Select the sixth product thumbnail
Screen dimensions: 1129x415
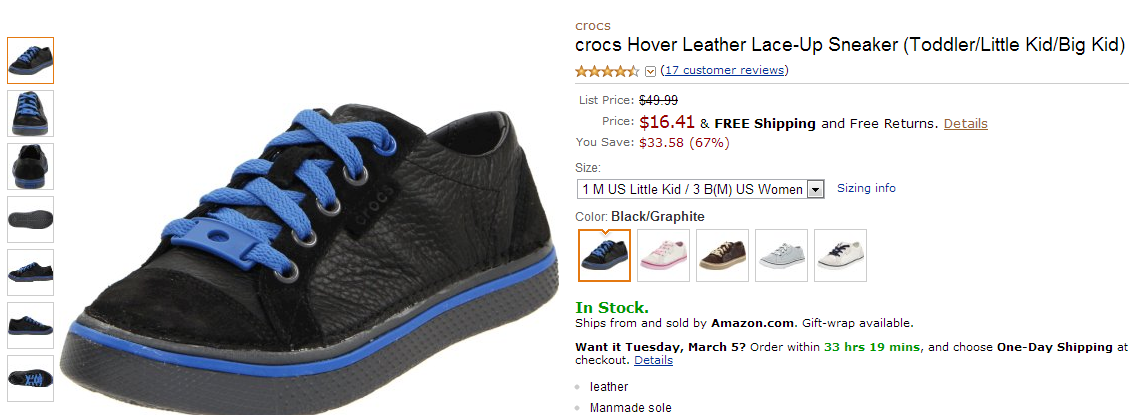(x=30, y=325)
